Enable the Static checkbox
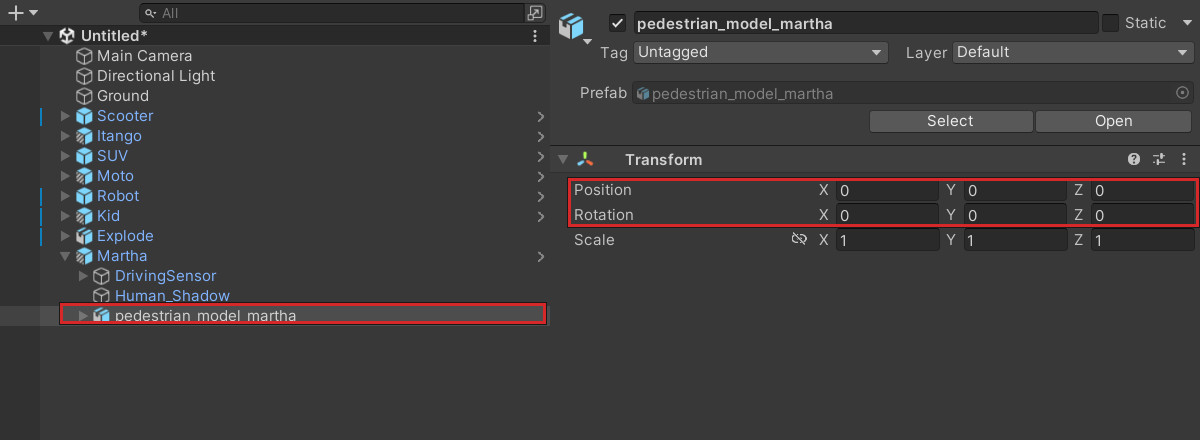This screenshot has height=440, width=1200. pyautogui.click(x=1110, y=23)
